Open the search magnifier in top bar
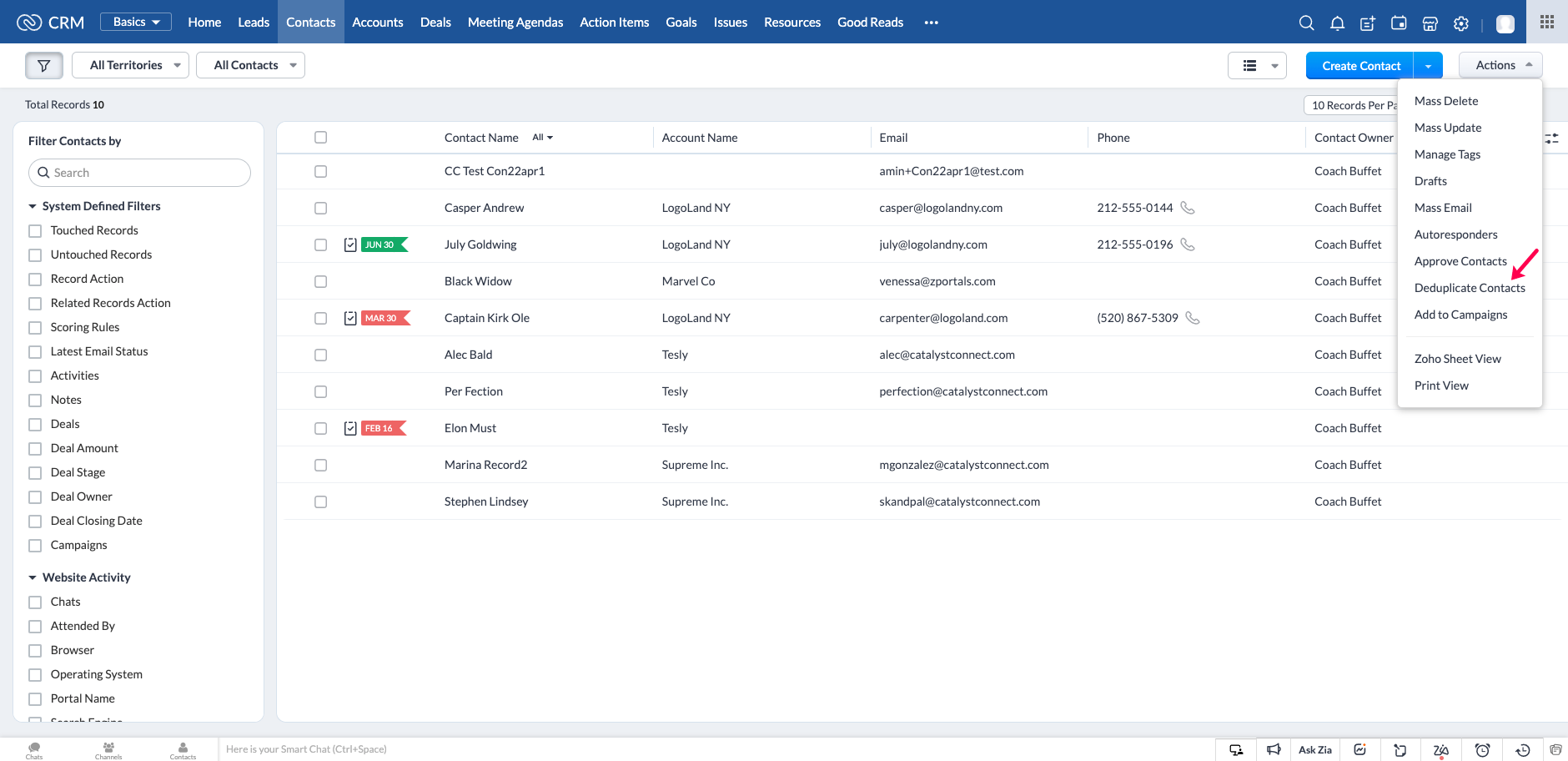The image size is (1568, 761). 1306,23
